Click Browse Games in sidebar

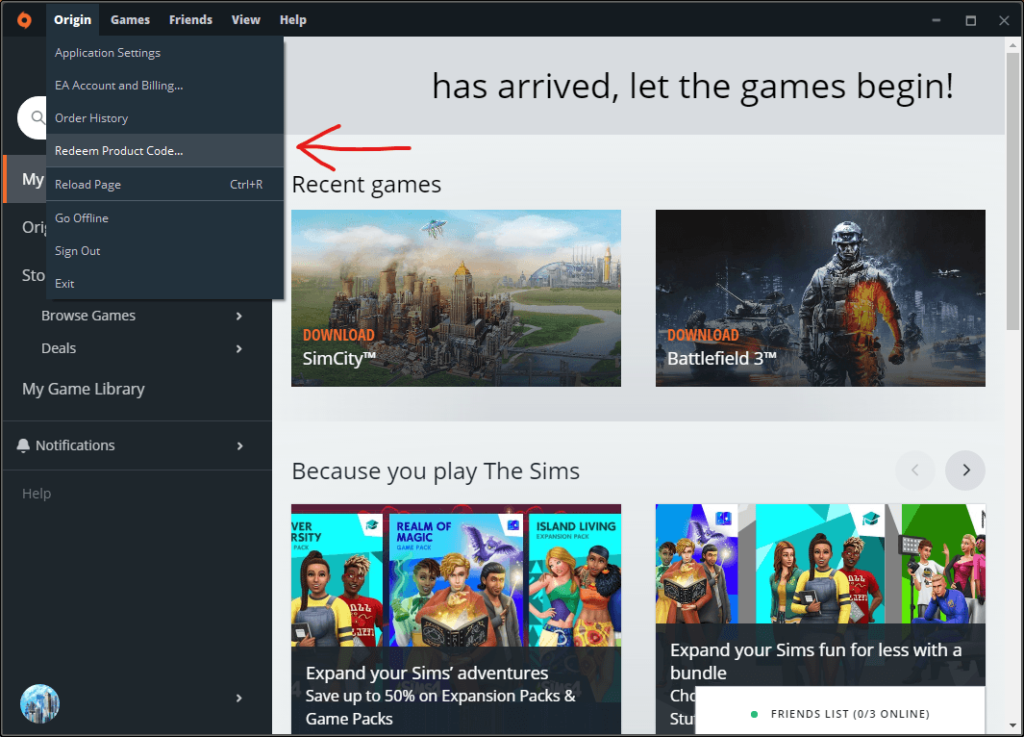[x=88, y=316]
